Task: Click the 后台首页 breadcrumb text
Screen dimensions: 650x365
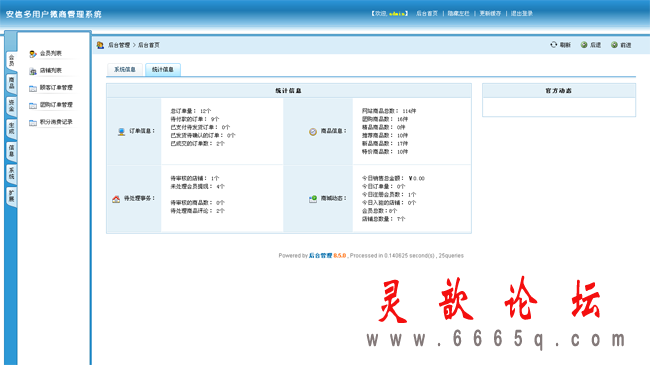Action: pyautogui.click(x=148, y=45)
